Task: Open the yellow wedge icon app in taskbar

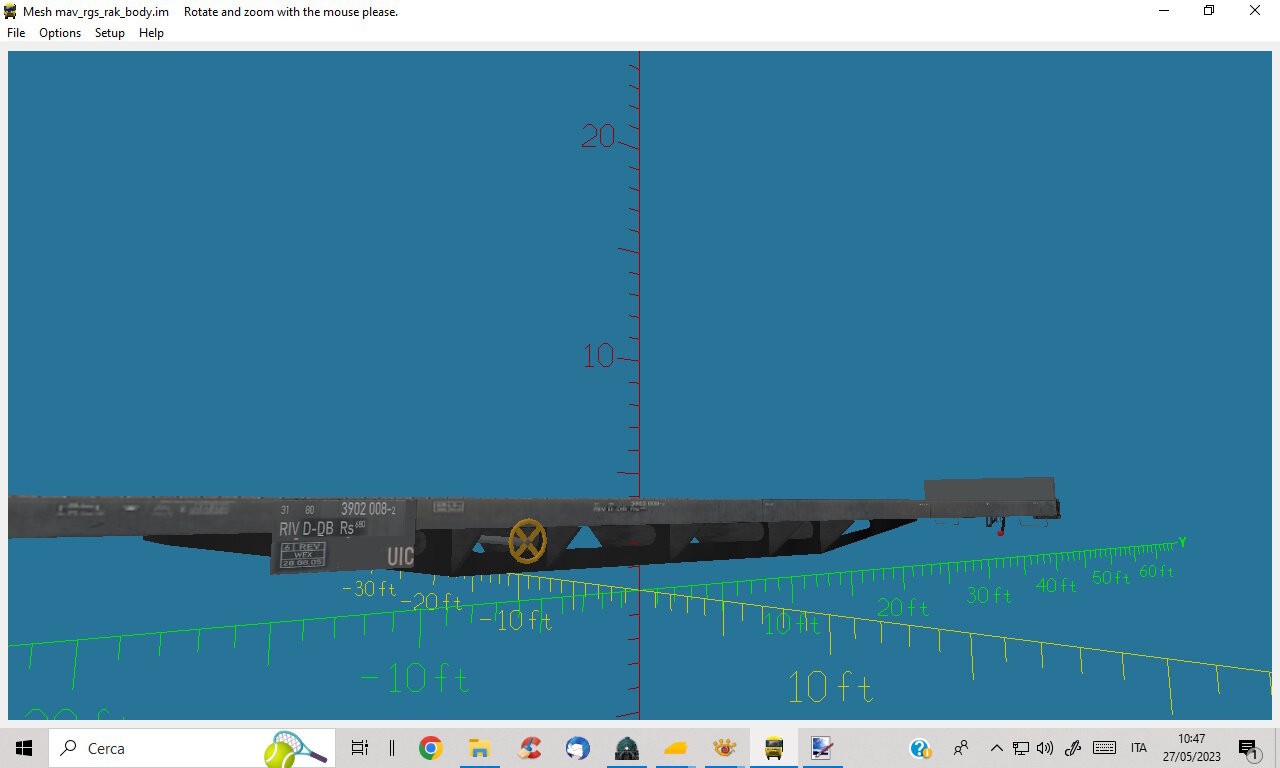Action: pos(676,748)
